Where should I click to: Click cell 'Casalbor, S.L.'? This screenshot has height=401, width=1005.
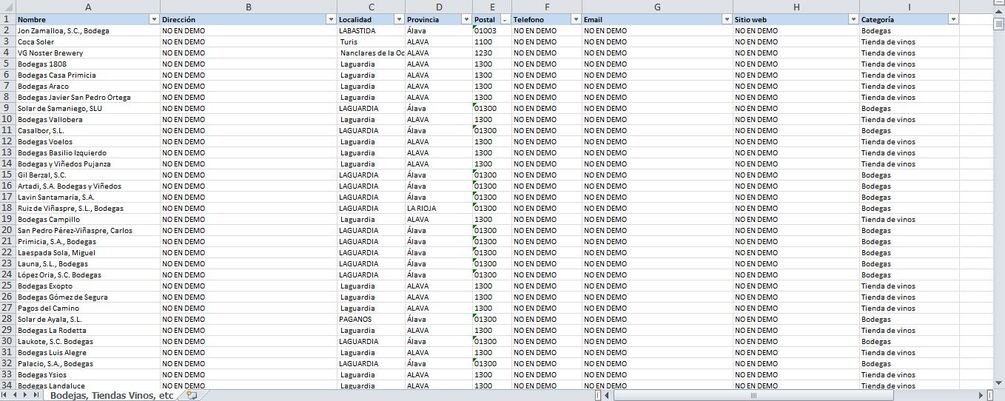[88, 131]
